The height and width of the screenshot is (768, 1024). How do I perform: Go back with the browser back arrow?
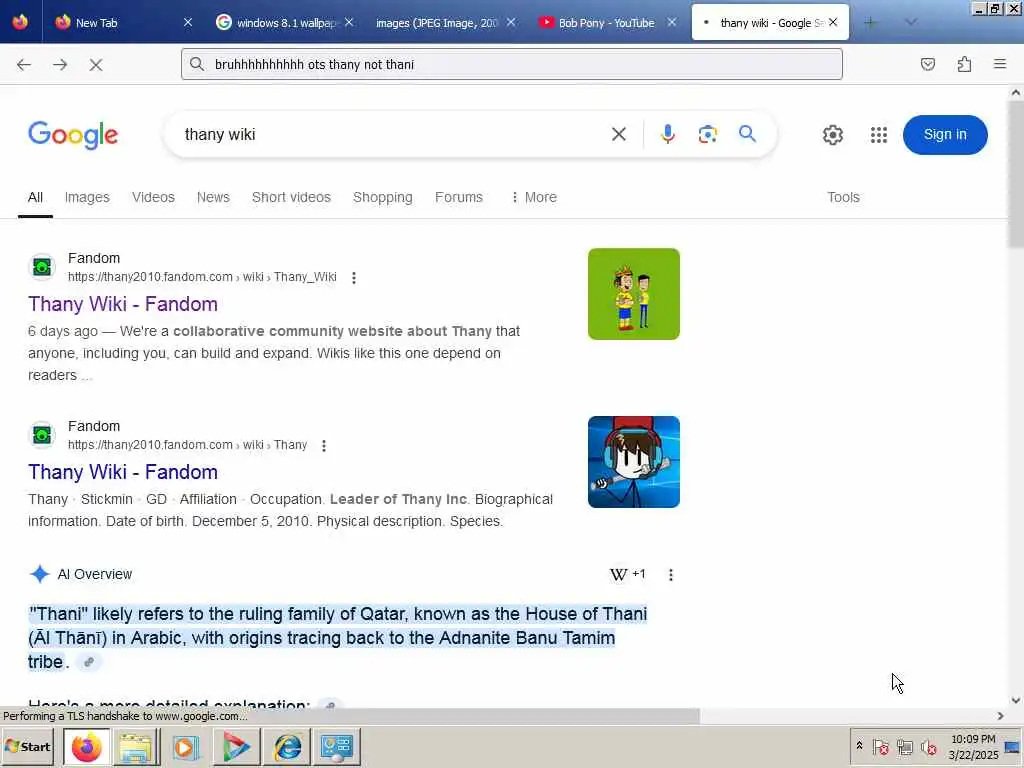[24, 65]
